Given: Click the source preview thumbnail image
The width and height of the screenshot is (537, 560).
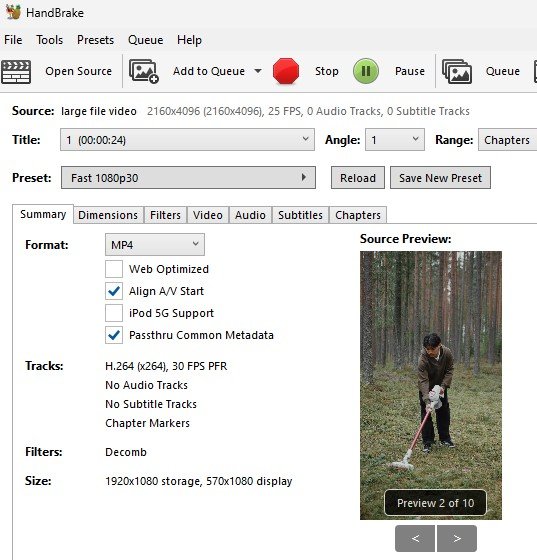Looking at the screenshot, I should pos(431,385).
